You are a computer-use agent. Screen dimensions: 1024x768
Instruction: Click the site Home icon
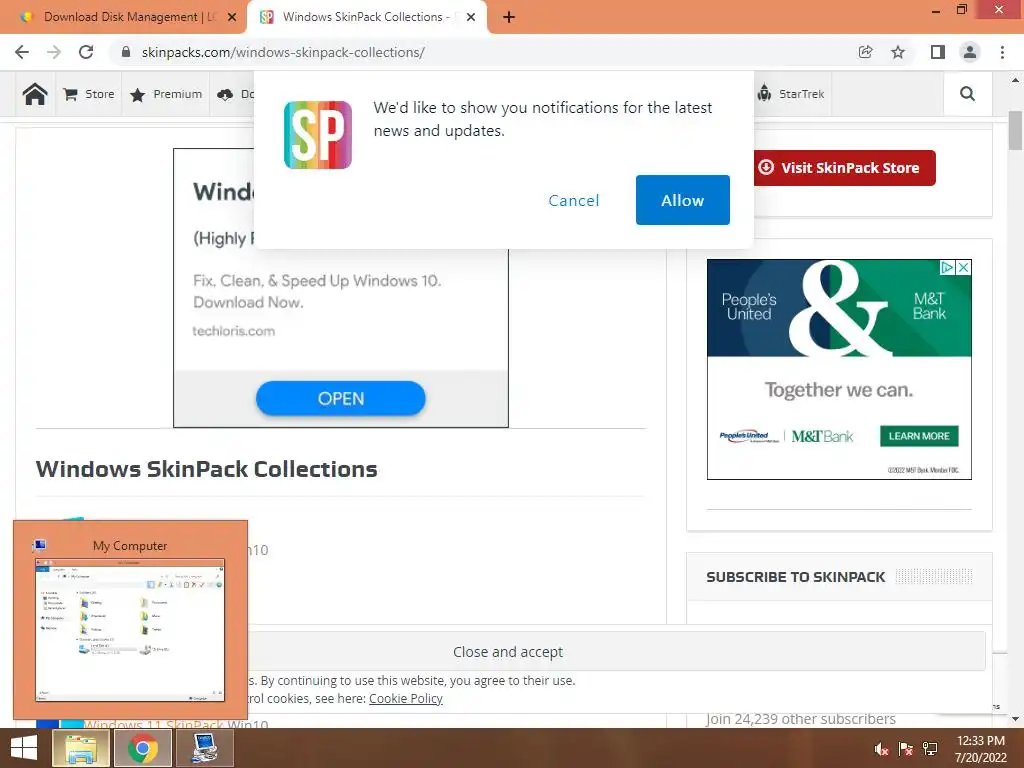point(35,94)
